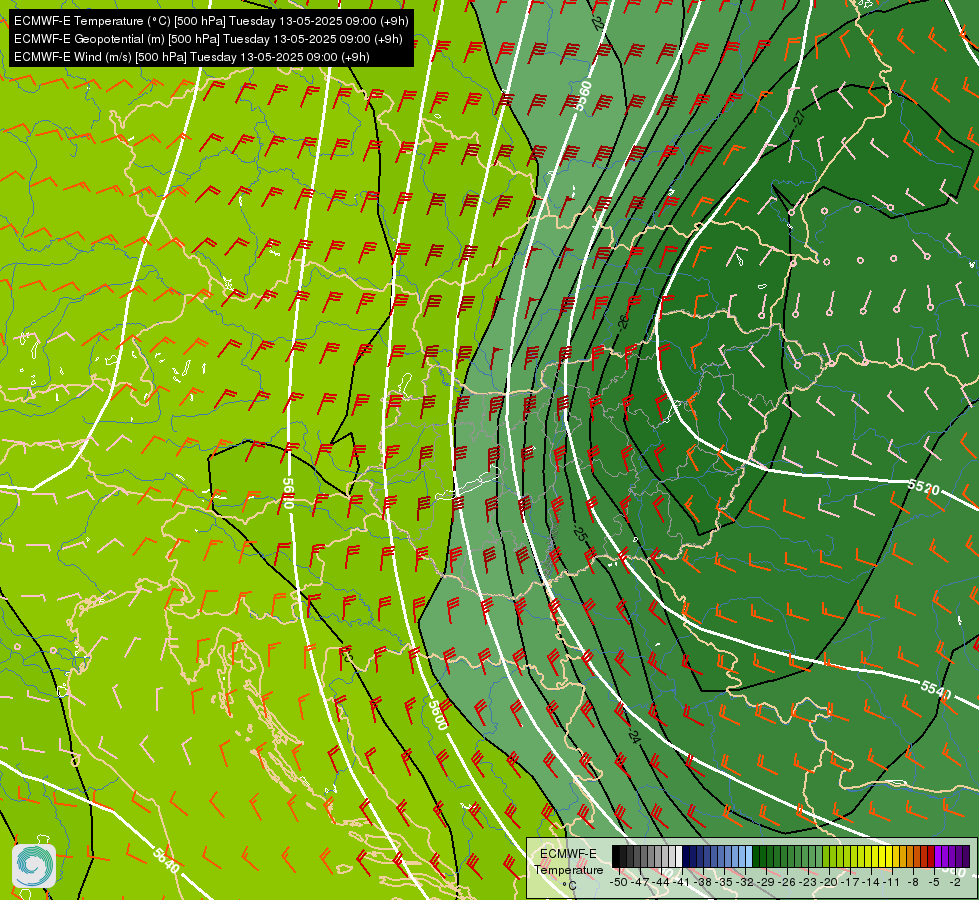Click the swirl logo icon
Image resolution: width=979 pixels, height=900 pixels.
[x=34, y=865]
